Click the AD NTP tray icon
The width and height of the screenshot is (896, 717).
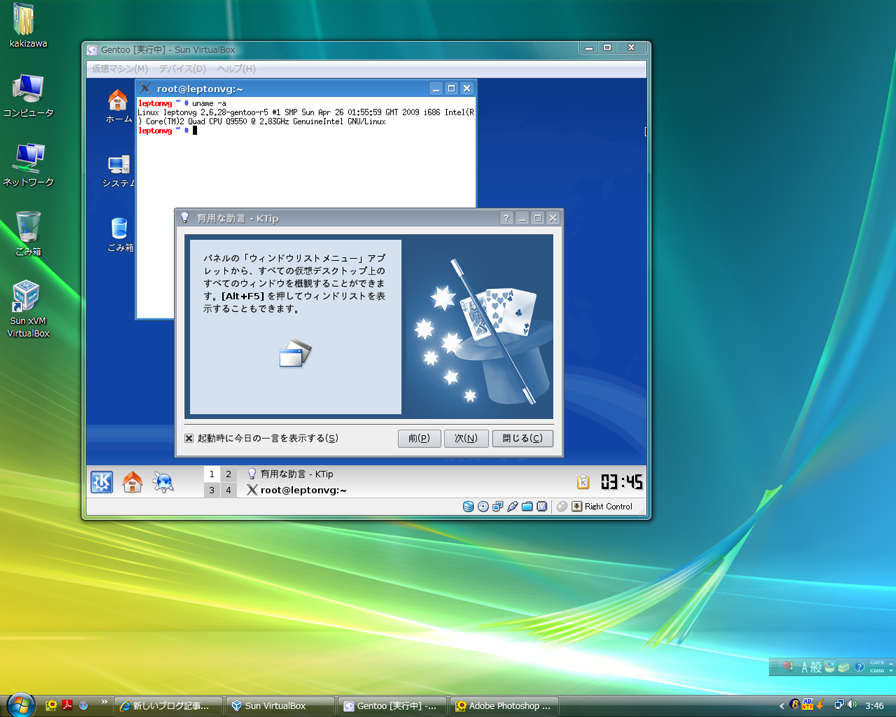point(807,704)
